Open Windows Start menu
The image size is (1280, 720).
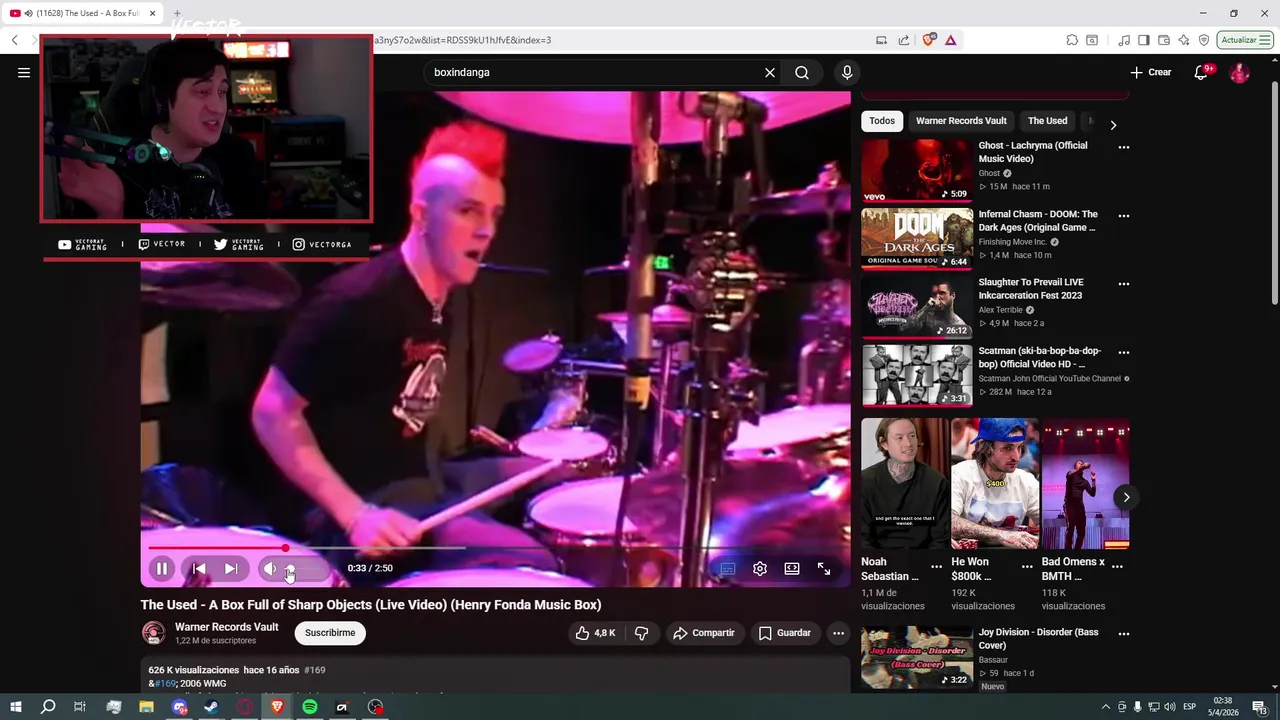[15, 707]
